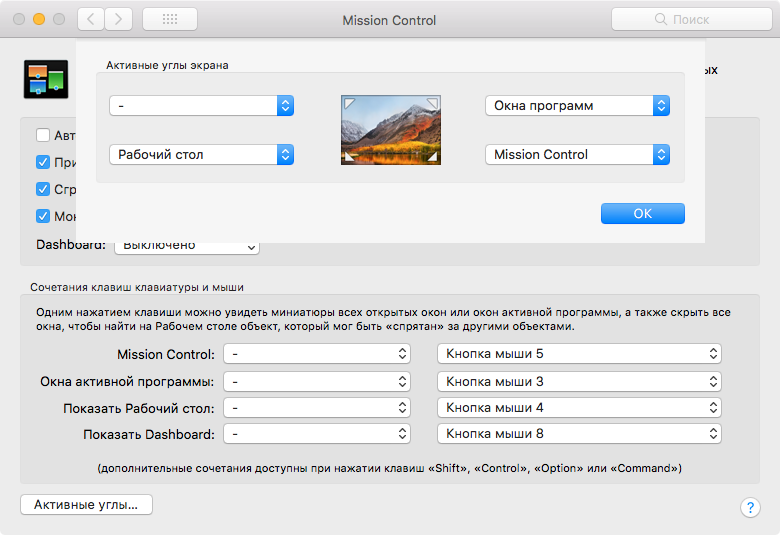Open top-left hot corner dropdown

pos(201,106)
